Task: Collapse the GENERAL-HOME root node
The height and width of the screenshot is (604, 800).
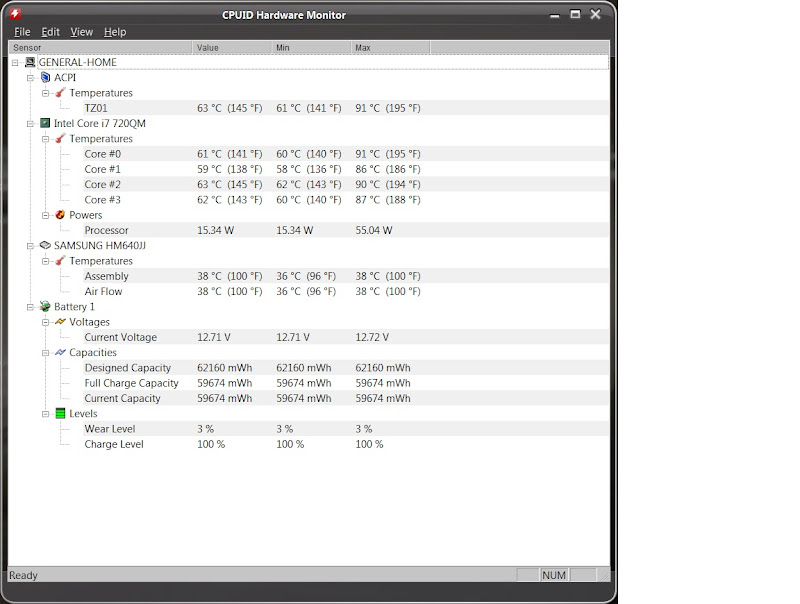Action: [x=15, y=62]
